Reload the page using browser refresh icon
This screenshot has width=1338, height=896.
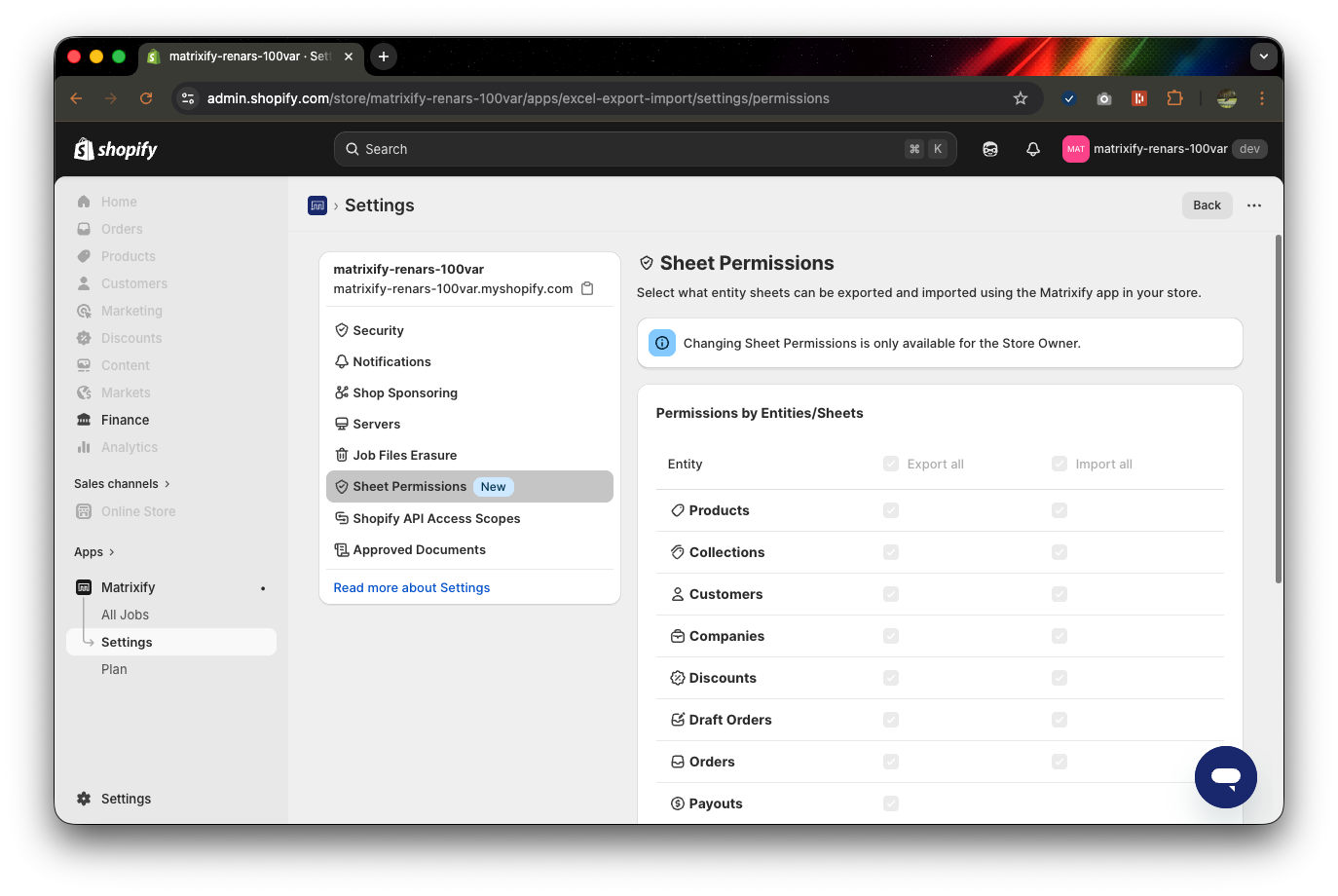[x=146, y=98]
